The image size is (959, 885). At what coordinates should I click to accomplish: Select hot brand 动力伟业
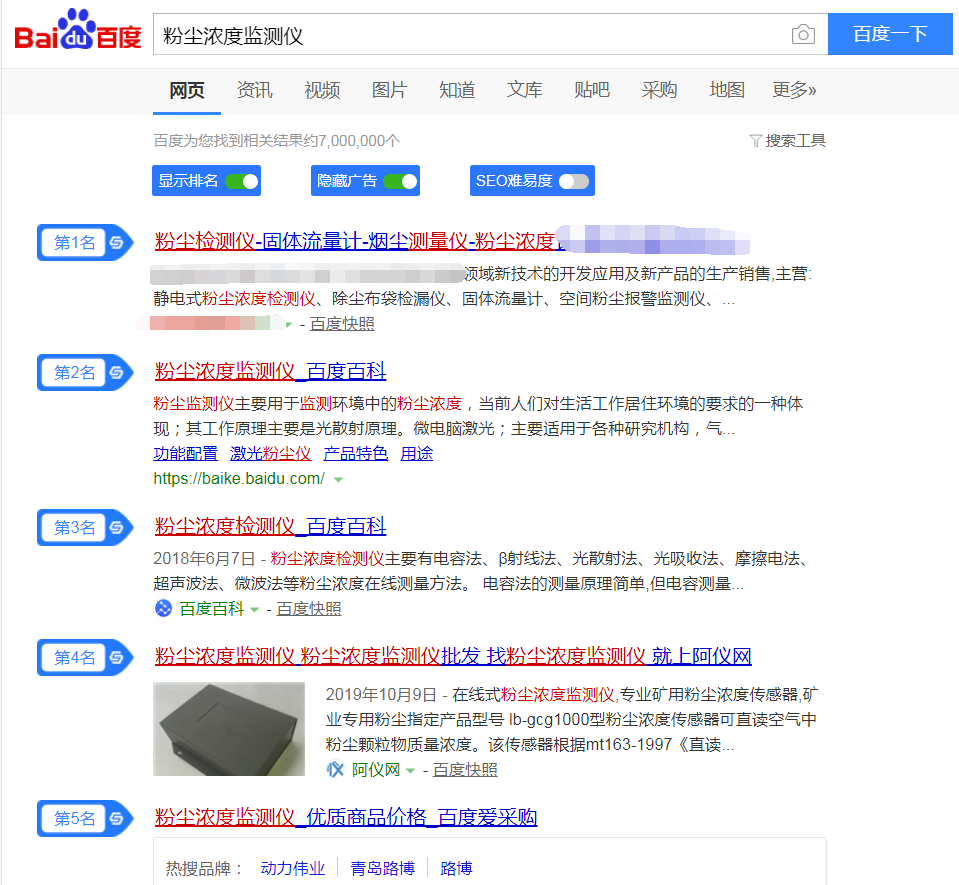(x=293, y=869)
